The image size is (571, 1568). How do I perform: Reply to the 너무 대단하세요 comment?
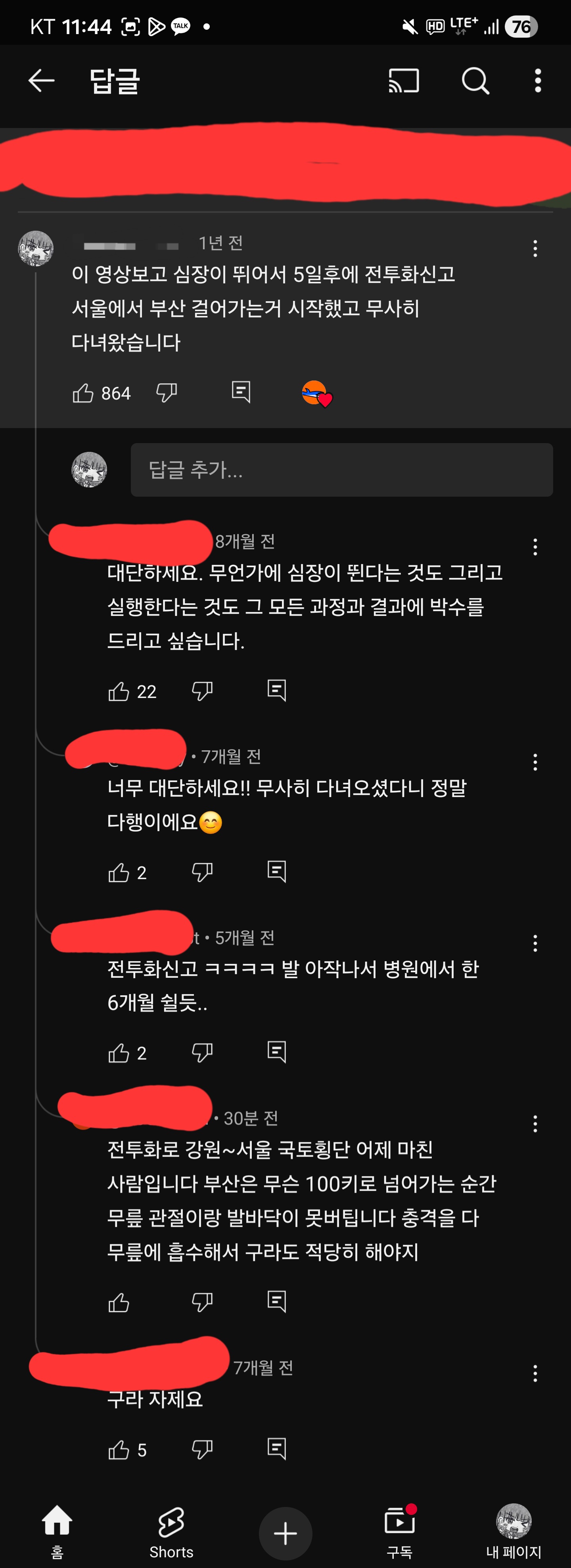[276, 872]
